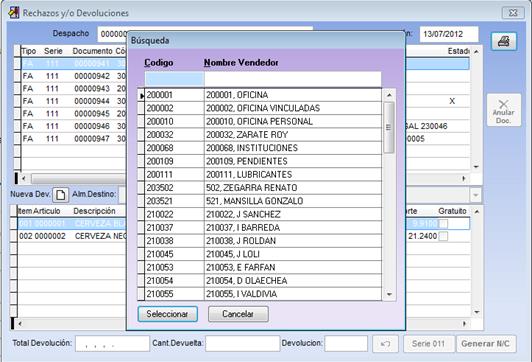The image size is (532, 362).
Task: Click right arrow of documents horizontal scrollbar
Action: [464, 178]
